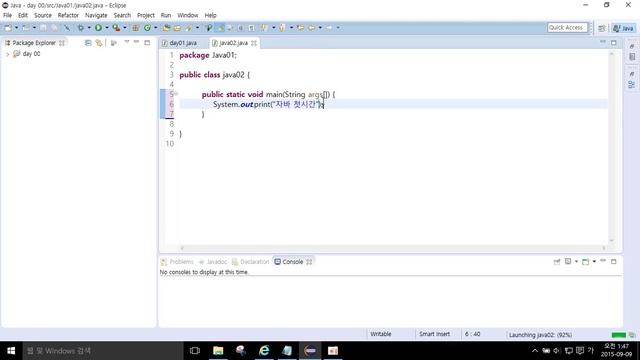Open the Back history dropdown arrow
Image resolution: width=640 pixels, height=360 pixels.
(x=320, y=28)
